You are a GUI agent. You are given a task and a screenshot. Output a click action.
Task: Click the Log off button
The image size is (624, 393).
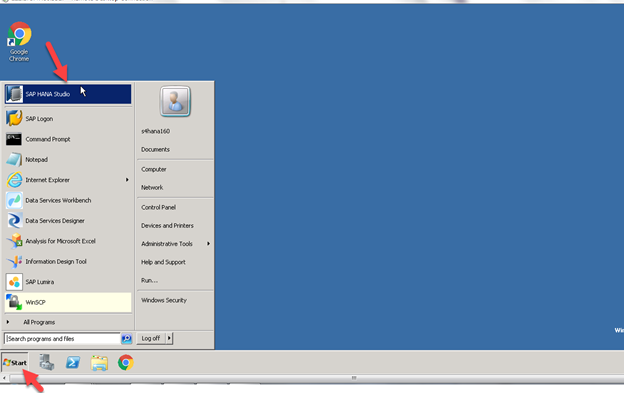(x=151, y=338)
